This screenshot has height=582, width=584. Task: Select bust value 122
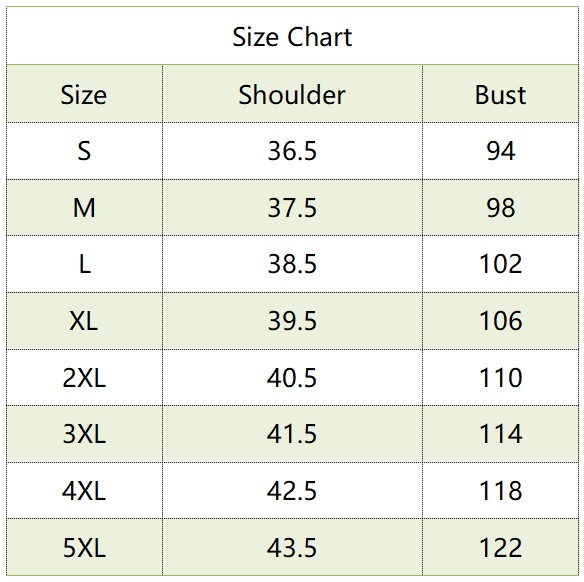[x=501, y=548]
